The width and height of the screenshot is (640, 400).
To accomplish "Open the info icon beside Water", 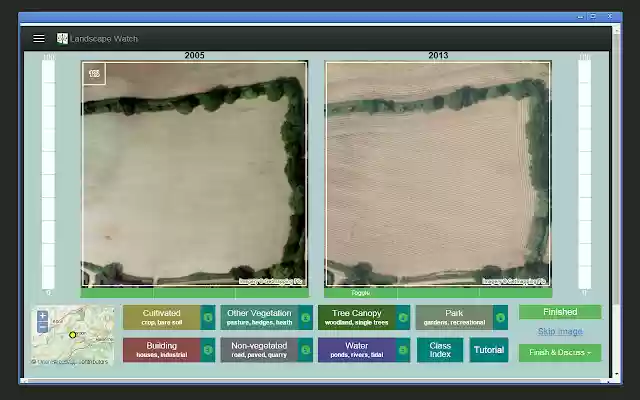I will coord(403,350).
